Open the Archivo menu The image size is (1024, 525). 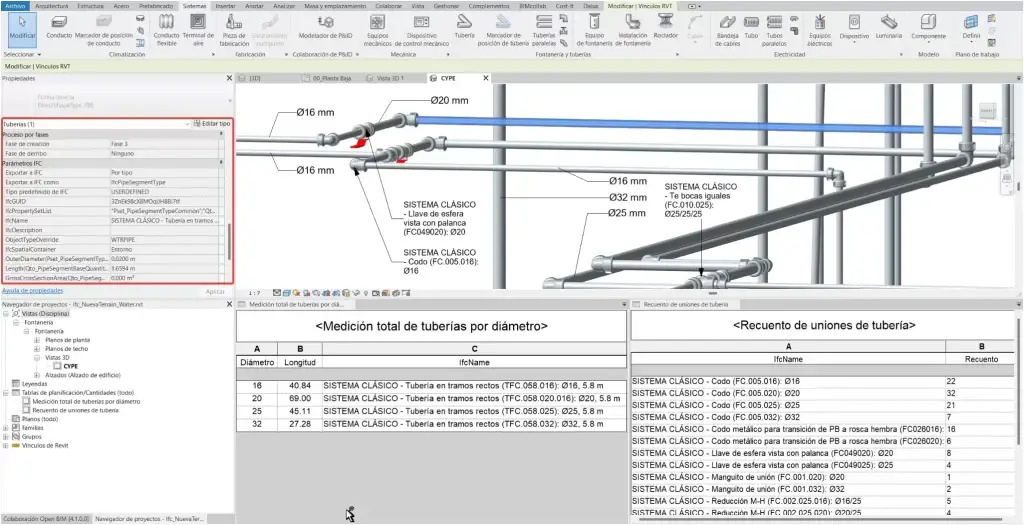pyautogui.click(x=16, y=5)
